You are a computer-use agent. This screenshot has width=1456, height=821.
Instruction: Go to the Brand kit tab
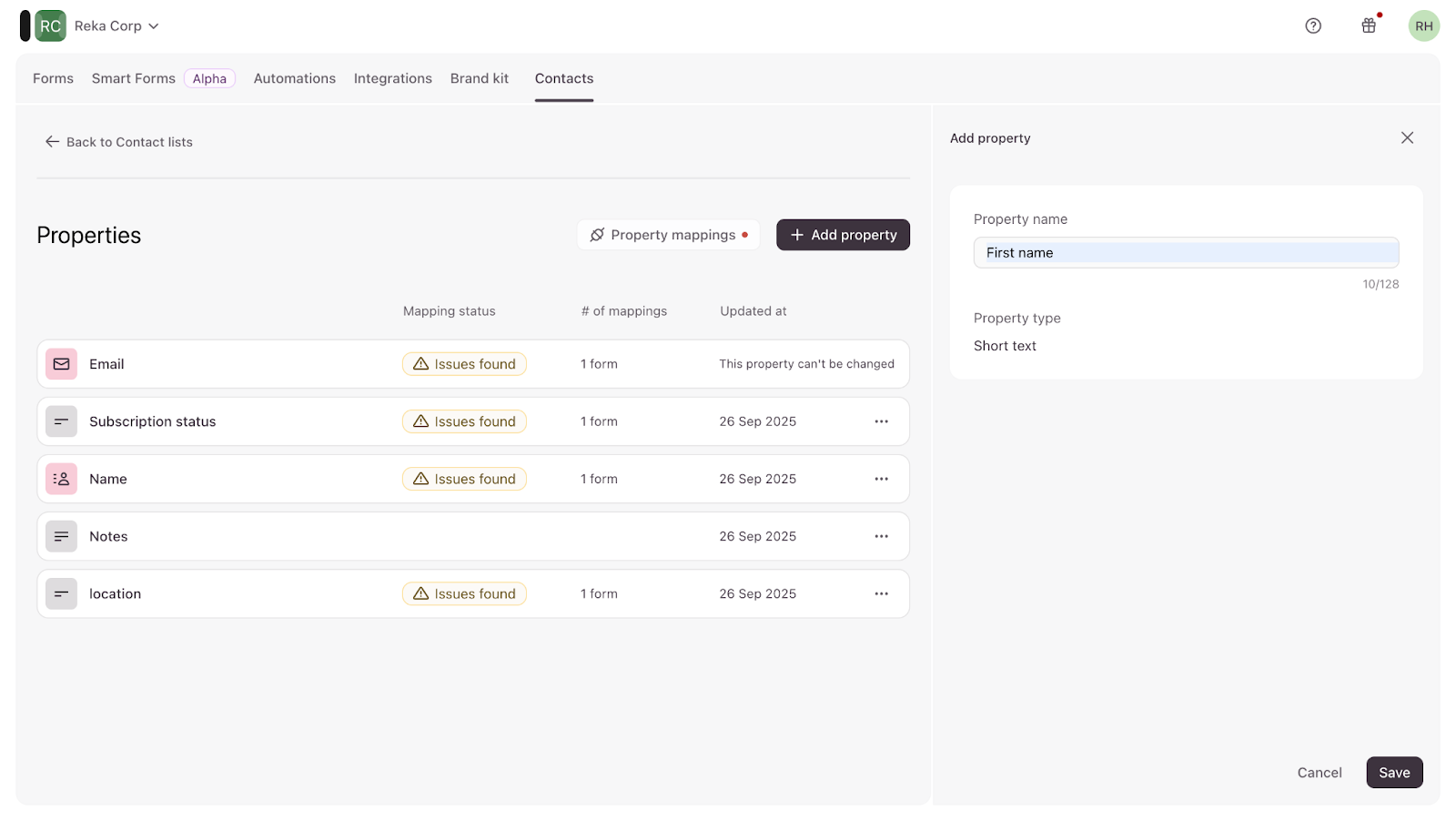pos(480,78)
